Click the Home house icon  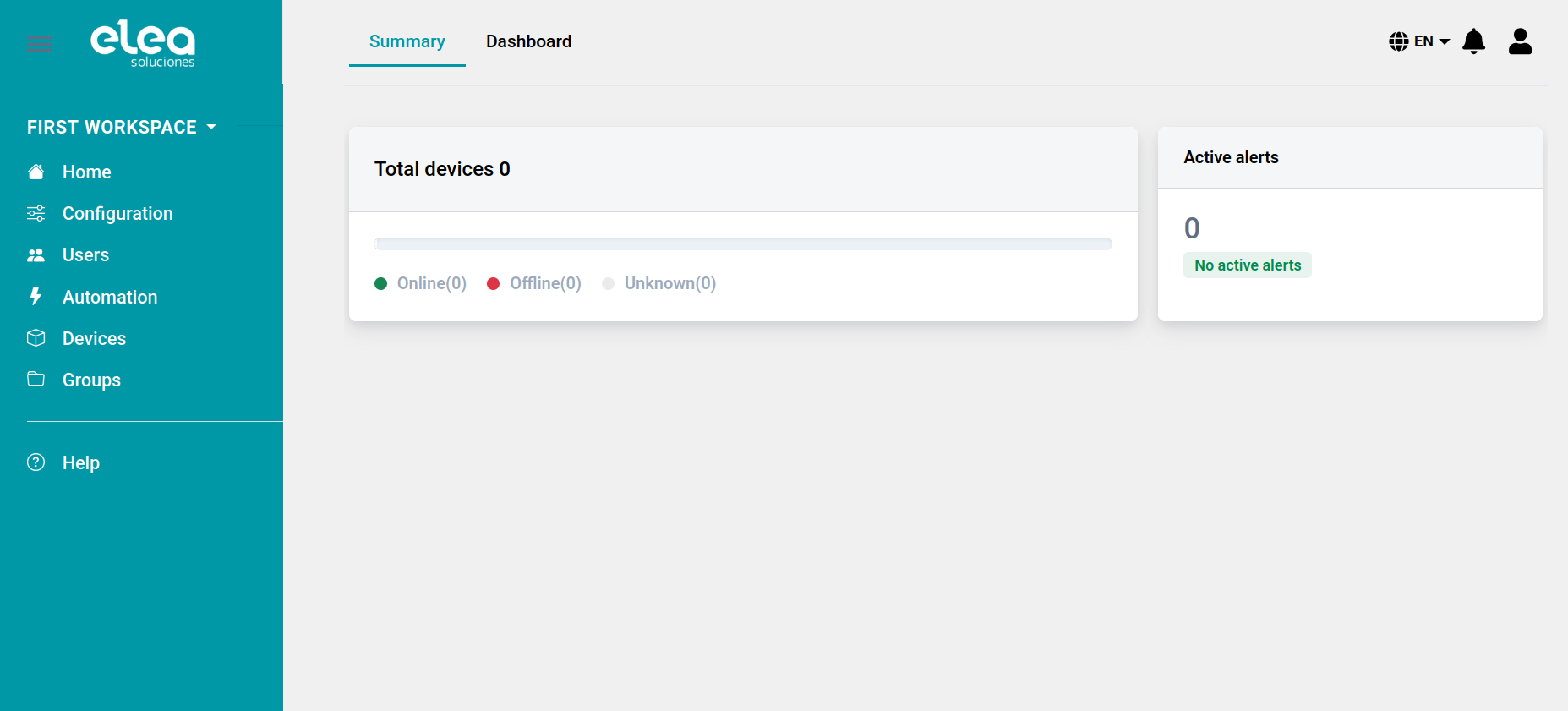click(36, 172)
